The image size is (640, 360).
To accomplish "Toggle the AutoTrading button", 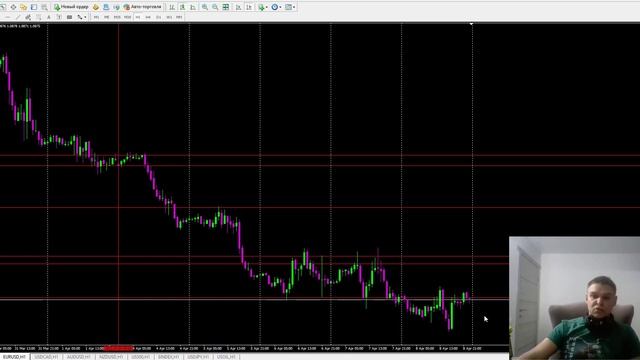I will point(142,7).
